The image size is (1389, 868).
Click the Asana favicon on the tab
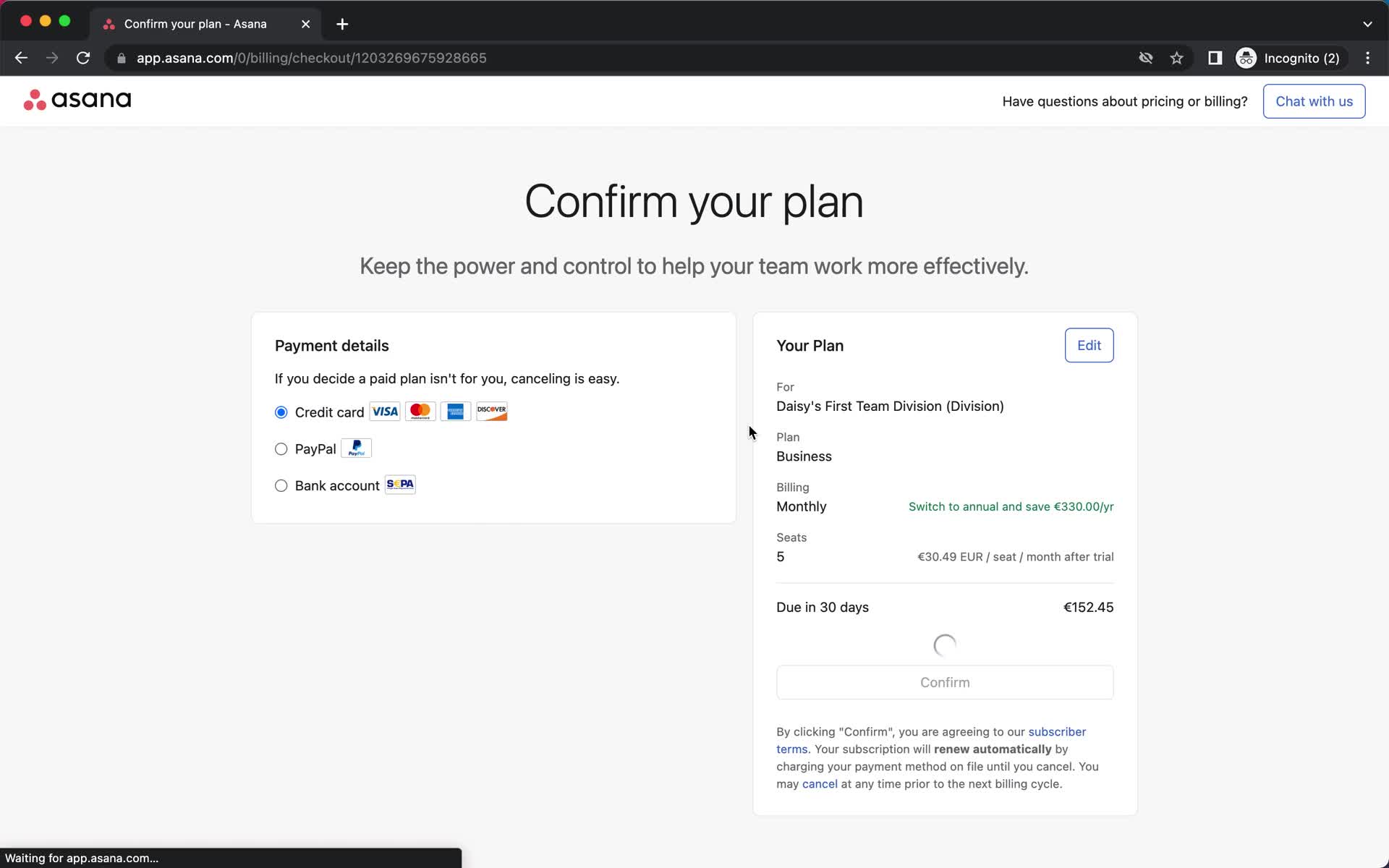click(109, 24)
